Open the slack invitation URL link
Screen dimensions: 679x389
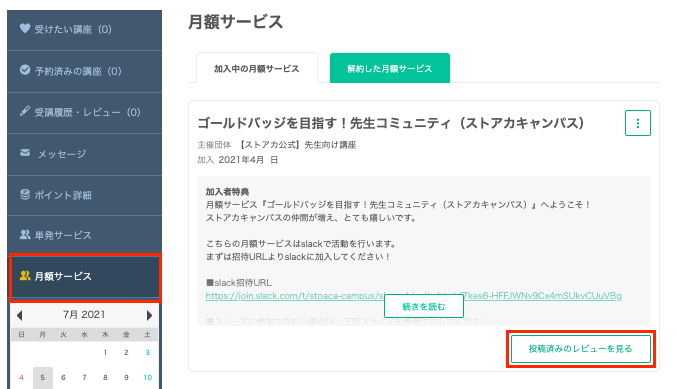pos(413,296)
